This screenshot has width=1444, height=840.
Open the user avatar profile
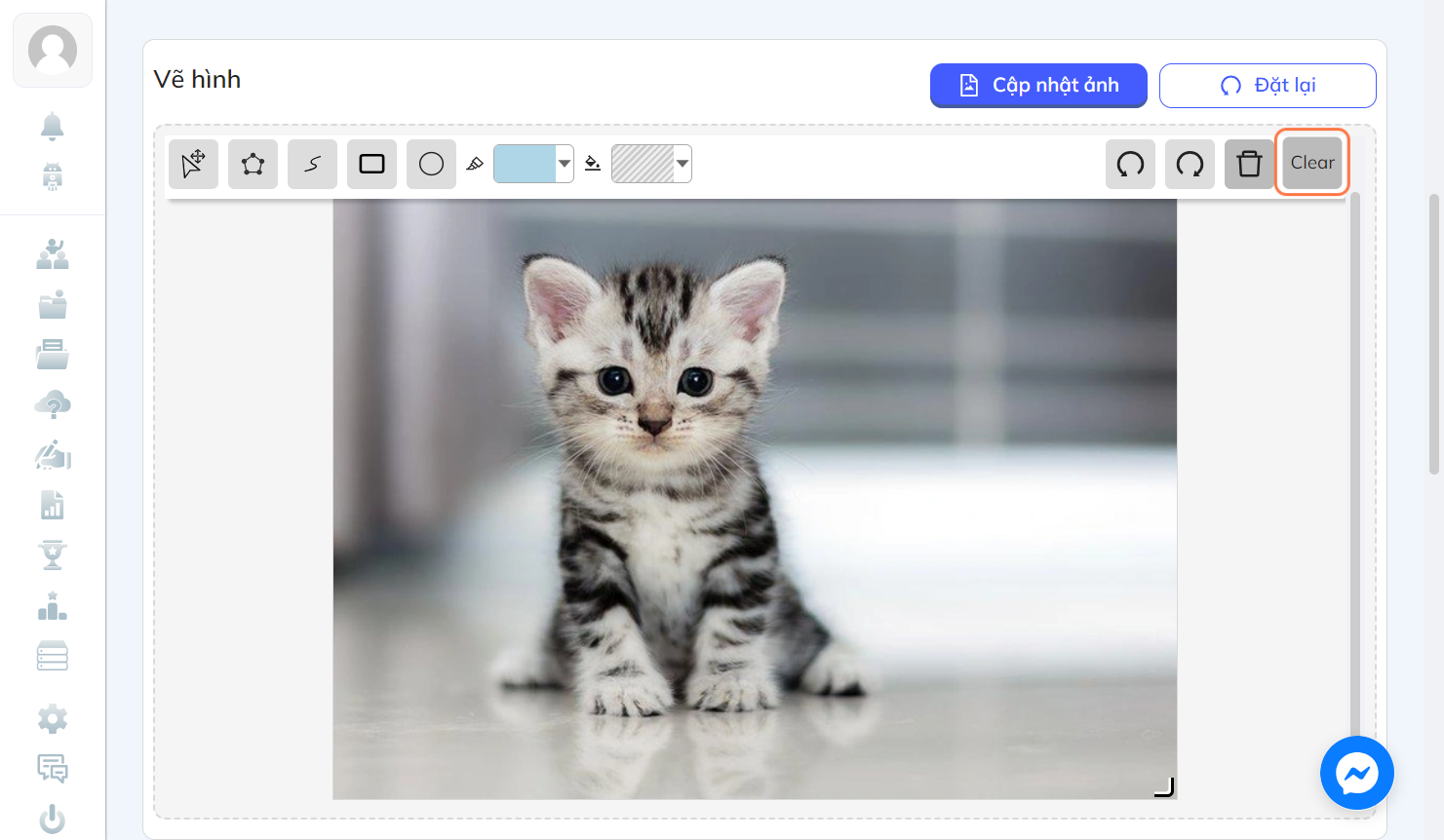[x=53, y=50]
